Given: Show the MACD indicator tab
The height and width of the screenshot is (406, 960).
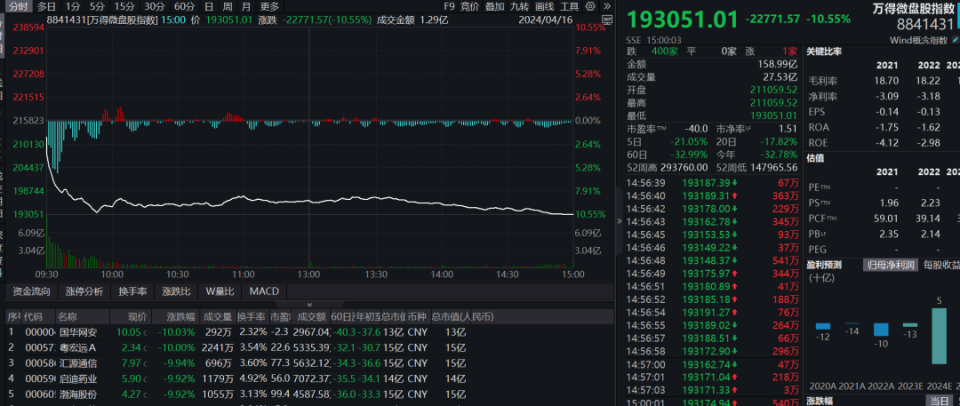Looking at the screenshot, I should pyautogui.click(x=264, y=291).
